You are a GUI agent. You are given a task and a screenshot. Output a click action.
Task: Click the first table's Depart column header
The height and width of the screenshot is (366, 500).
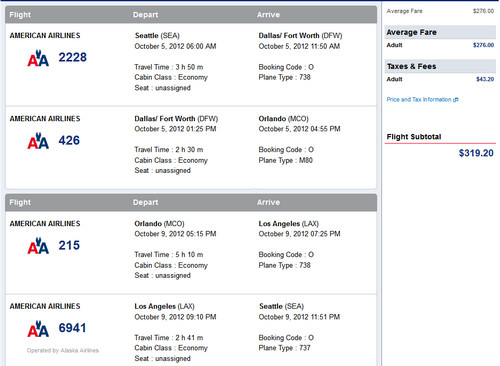pyautogui.click(x=145, y=15)
